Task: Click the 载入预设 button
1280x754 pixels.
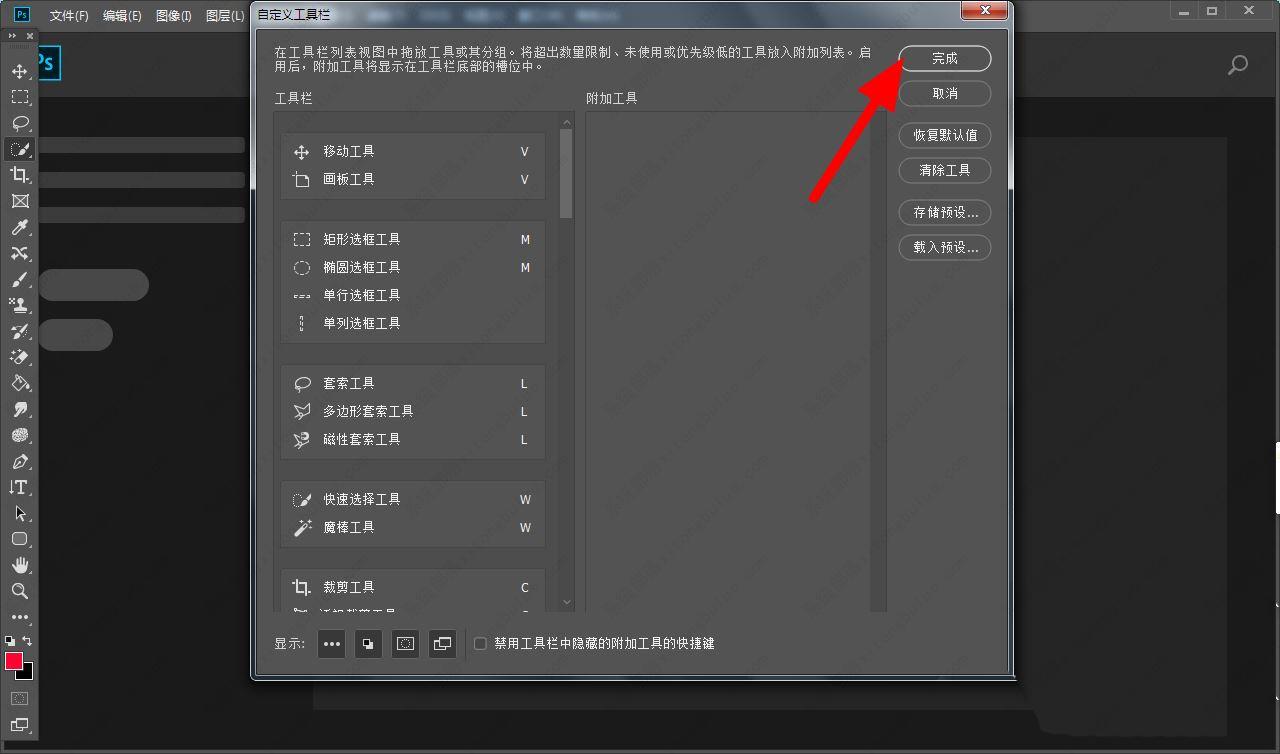Action: (943, 247)
